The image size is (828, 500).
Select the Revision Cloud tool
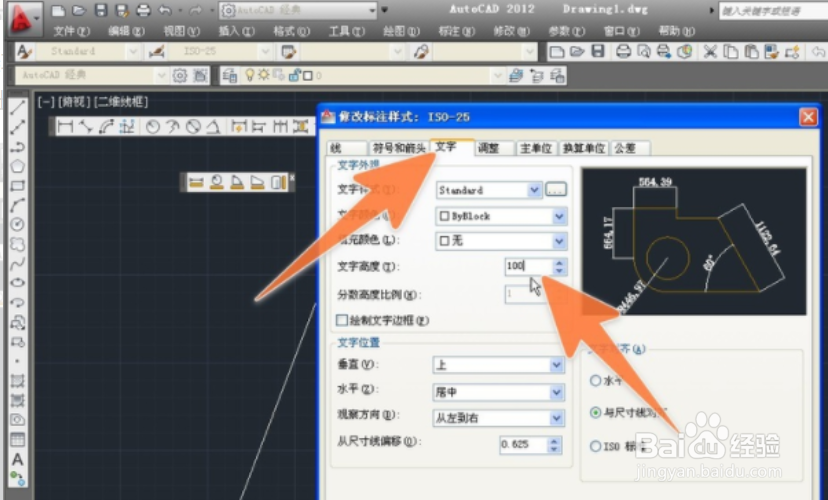click(17, 244)
